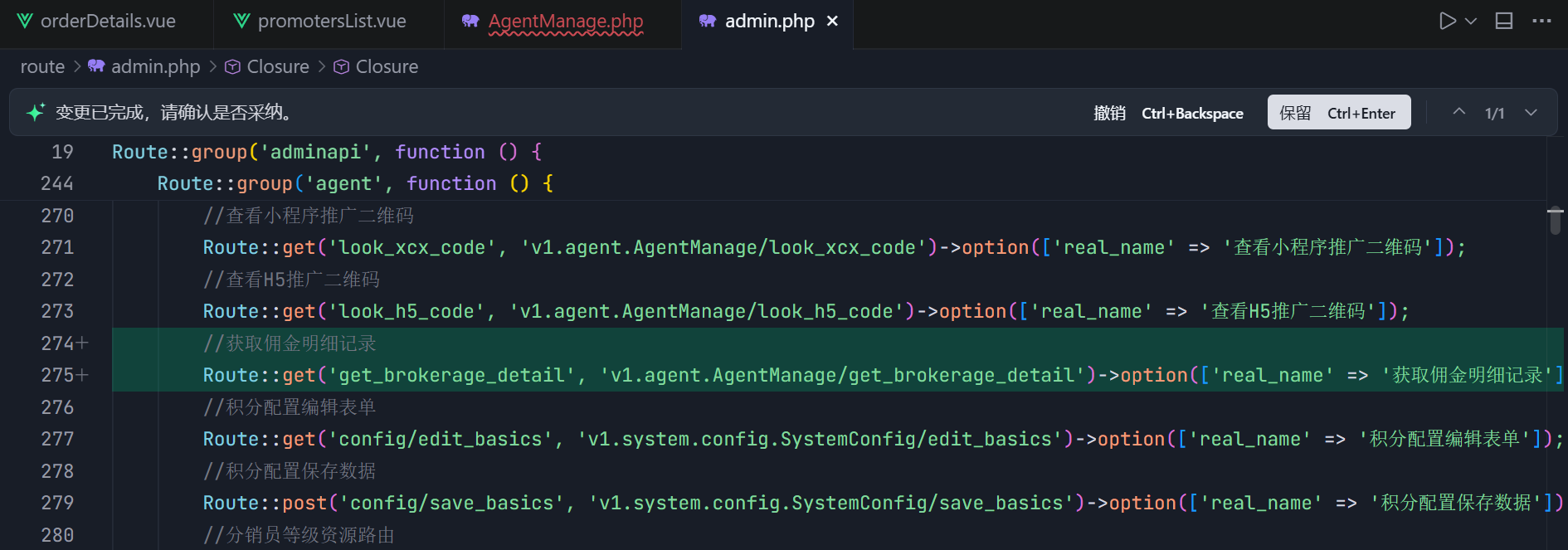The height and width of the screenshot is (550, 1568).
Task: Click the PHP icon in the breadcrumb
Action: (x=96, y=66)
